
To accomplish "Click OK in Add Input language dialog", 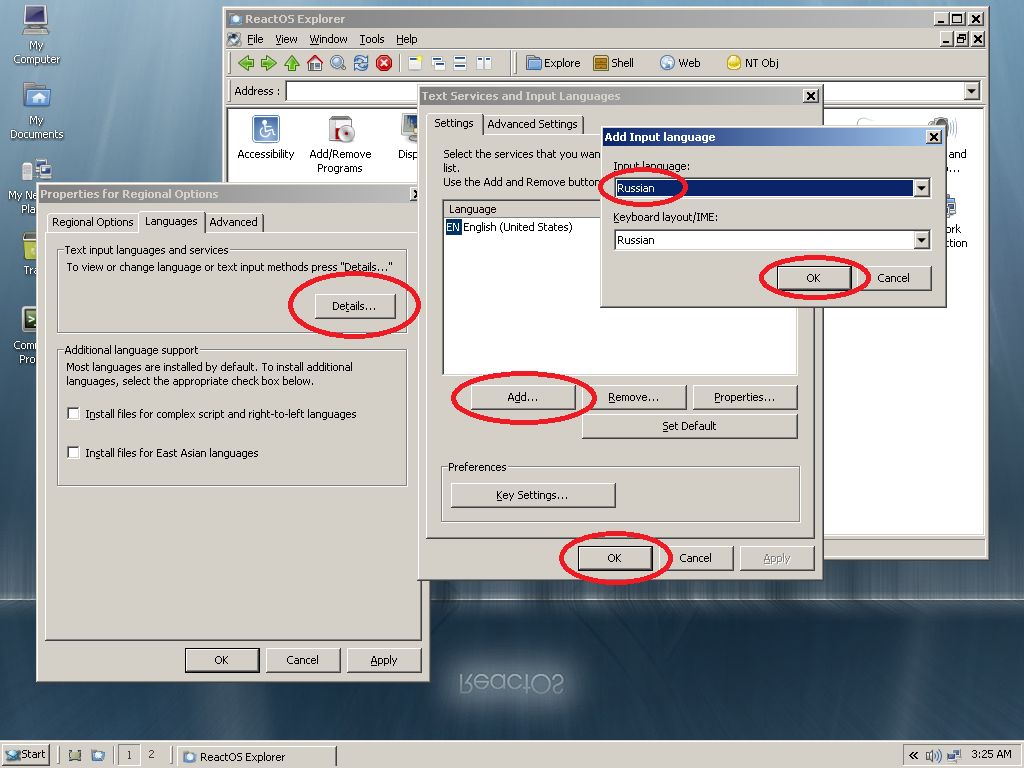I will (814, 278).
